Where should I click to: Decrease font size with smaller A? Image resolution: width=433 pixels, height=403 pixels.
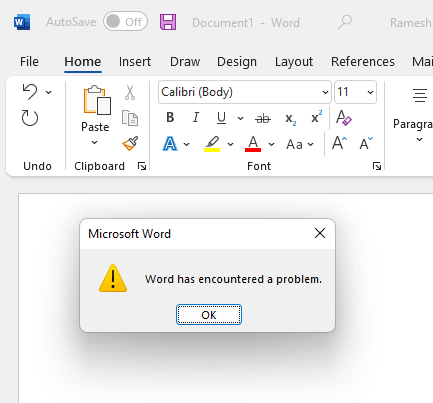(366, 143)
